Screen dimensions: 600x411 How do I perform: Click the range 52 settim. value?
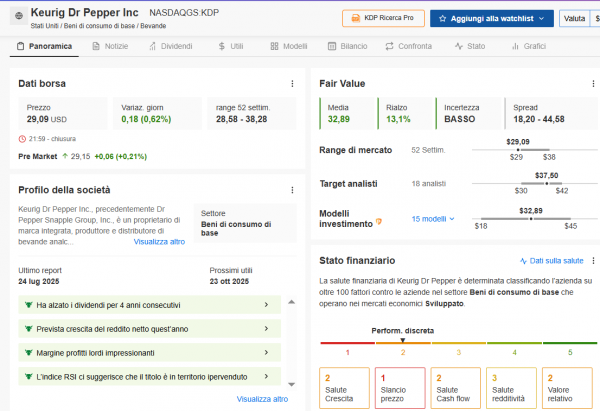pos(241,119)
